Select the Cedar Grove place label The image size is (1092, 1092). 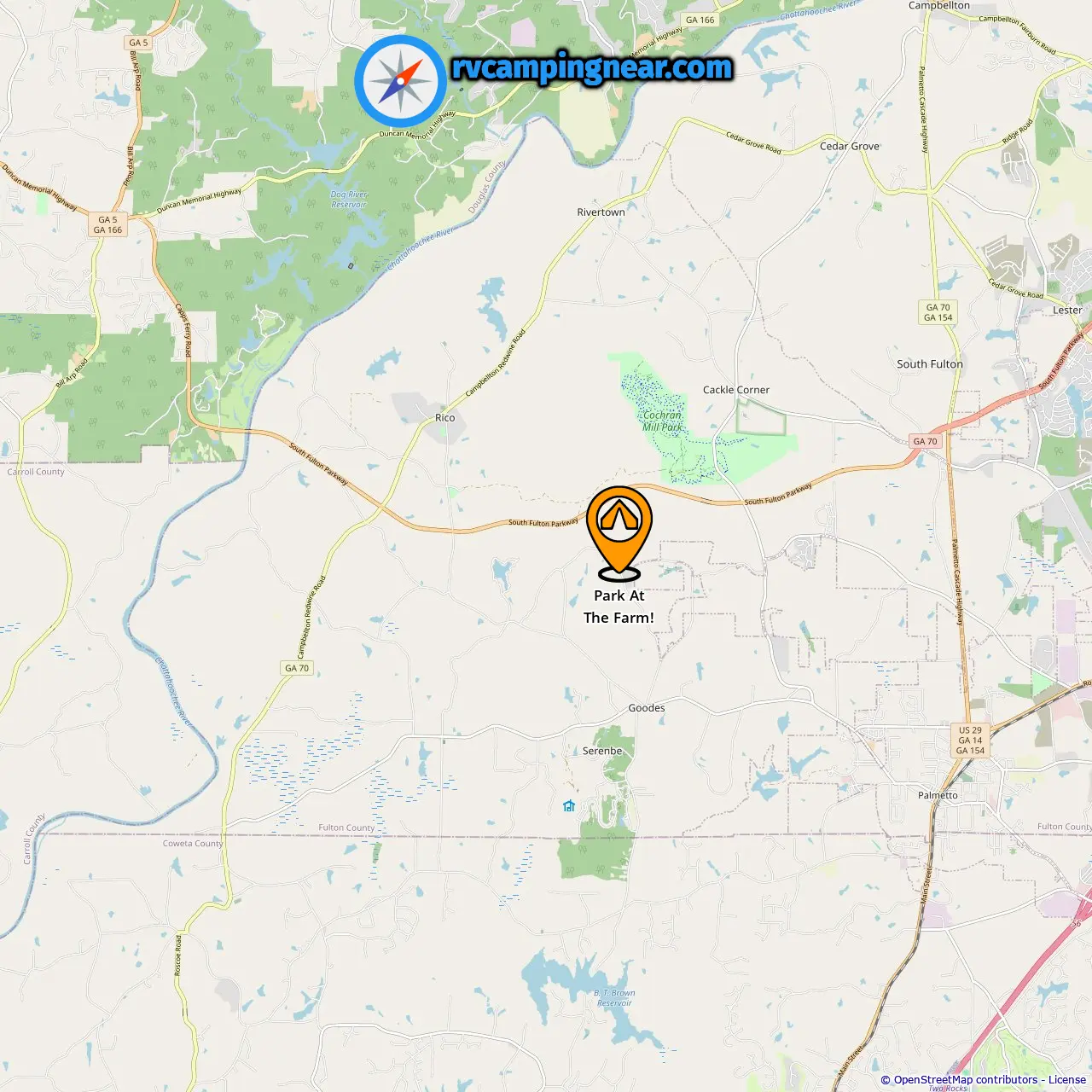(849, 146)
